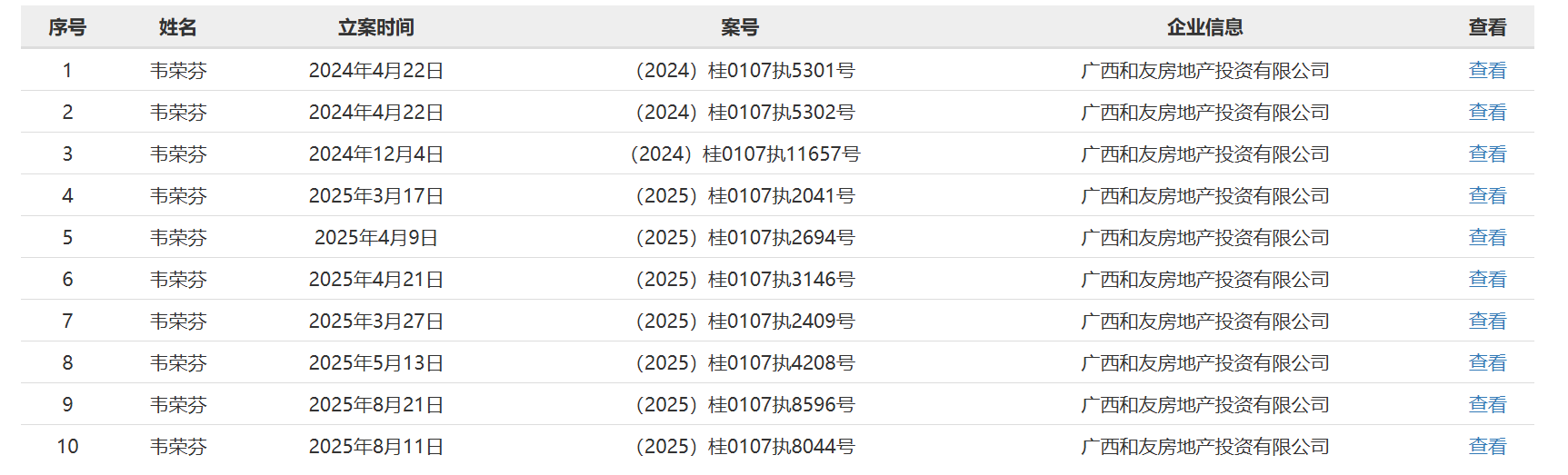This screenshot has height=475, width=1568.
Task: Open 查看 link for case 桂0107执5301号
Action: 1487,70
